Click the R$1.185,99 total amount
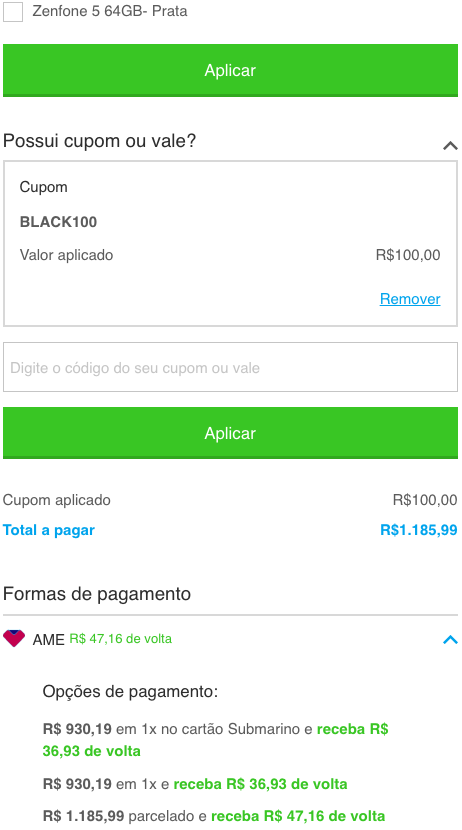The height and width of the screenshot is (830, 462). click(x=419, y=530)
